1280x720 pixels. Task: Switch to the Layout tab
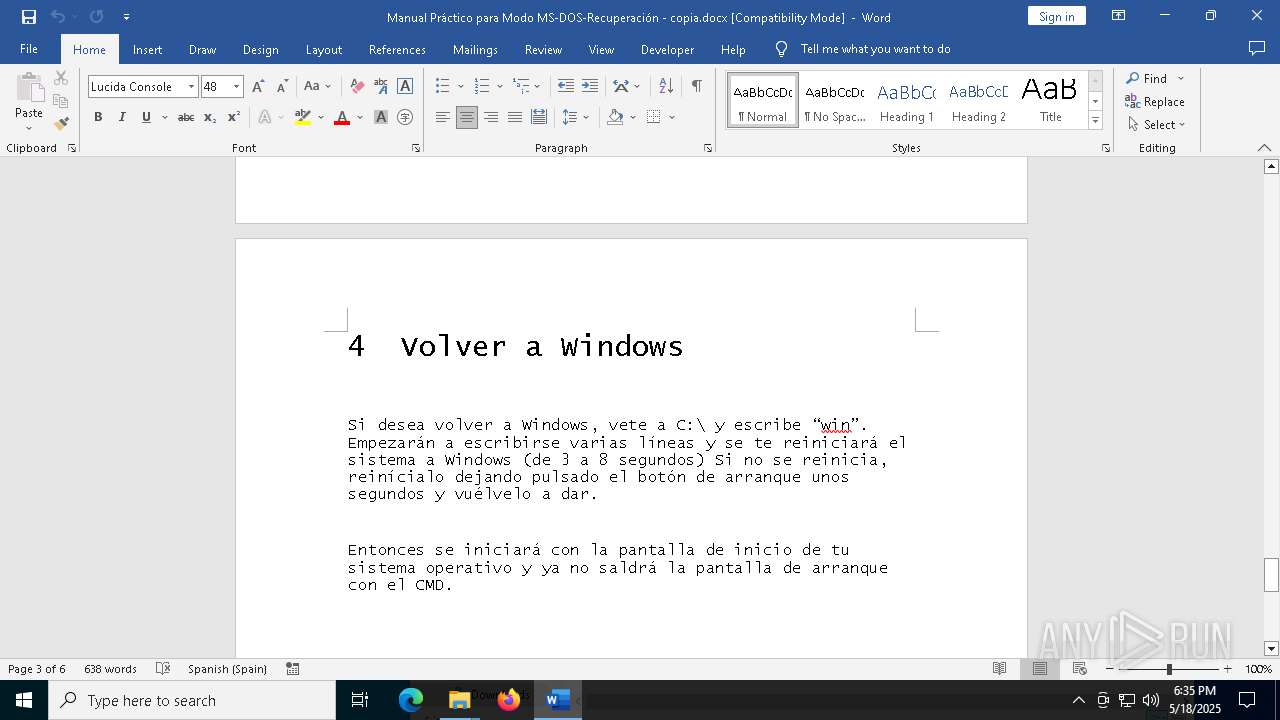click(x=323, y=49)
